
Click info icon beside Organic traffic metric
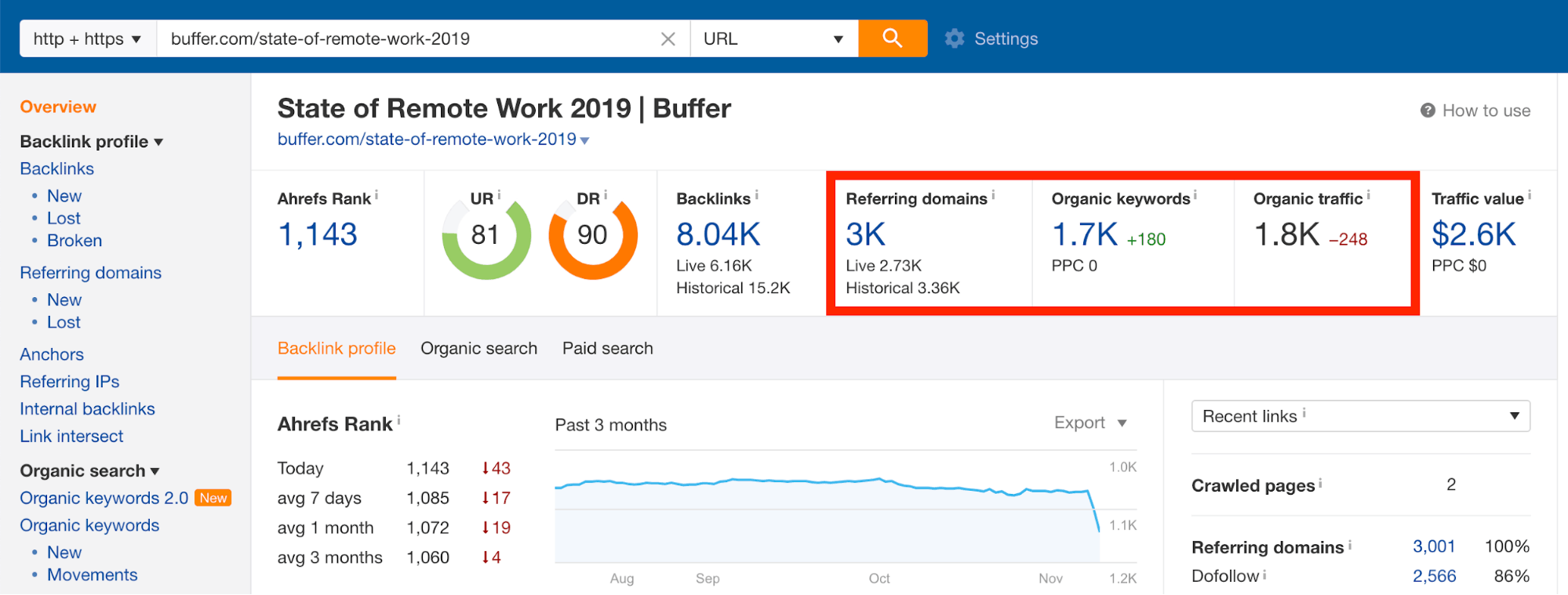pos(1369,194)
